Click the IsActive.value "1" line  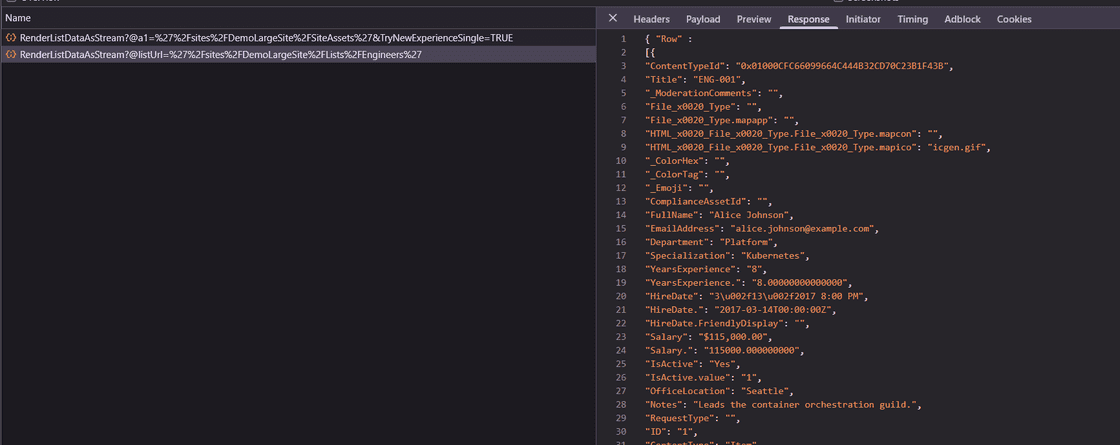[x=703, y=378]
